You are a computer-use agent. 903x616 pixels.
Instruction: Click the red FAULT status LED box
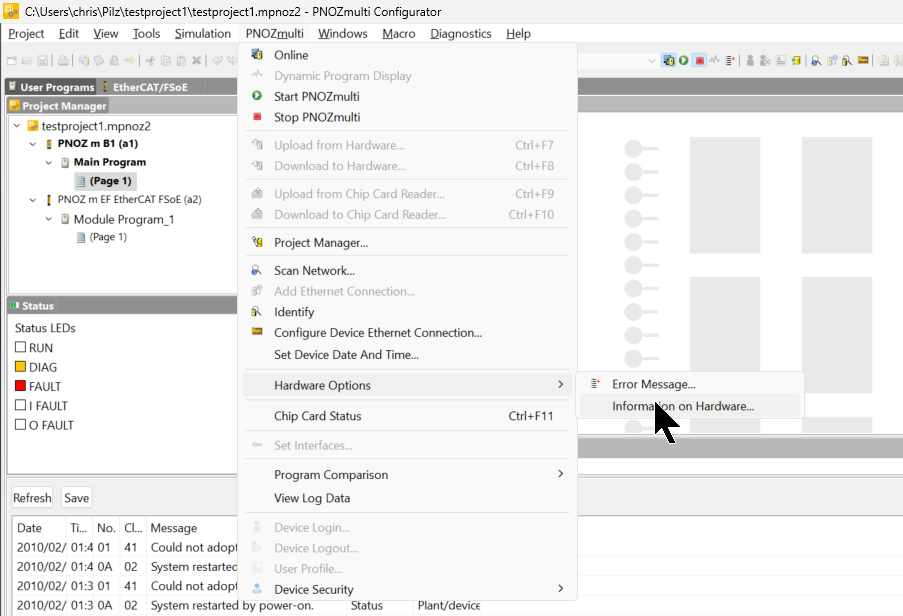click(20, 386)
